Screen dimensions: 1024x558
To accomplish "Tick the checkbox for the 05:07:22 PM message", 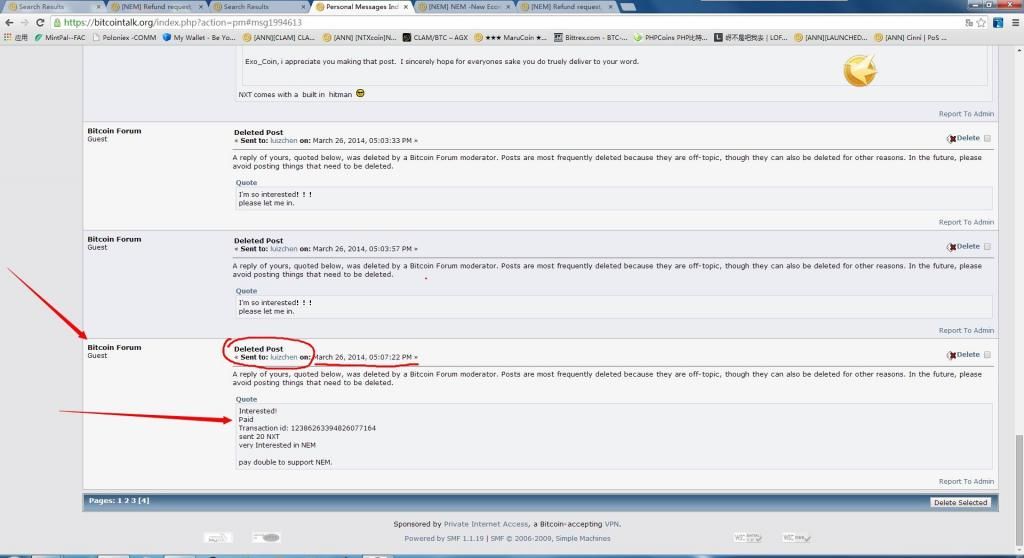I will point(988,355).
